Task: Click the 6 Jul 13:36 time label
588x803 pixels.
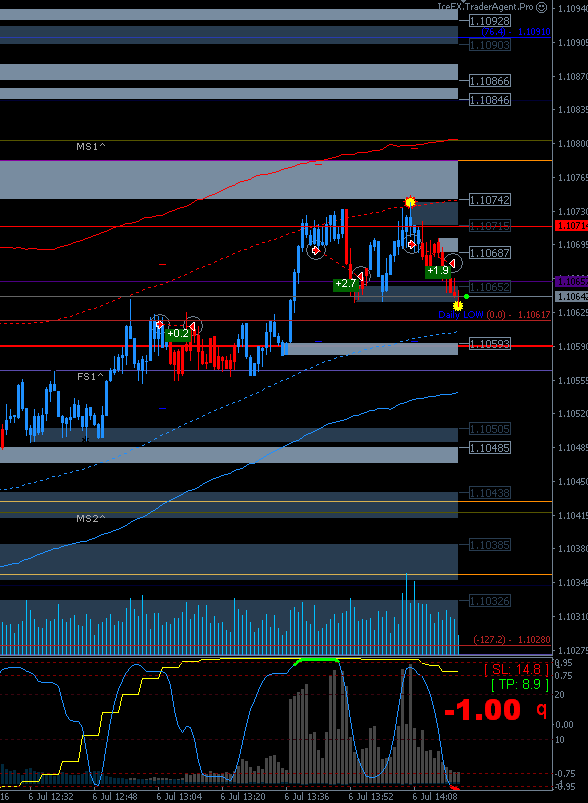Action: point(307,797)
